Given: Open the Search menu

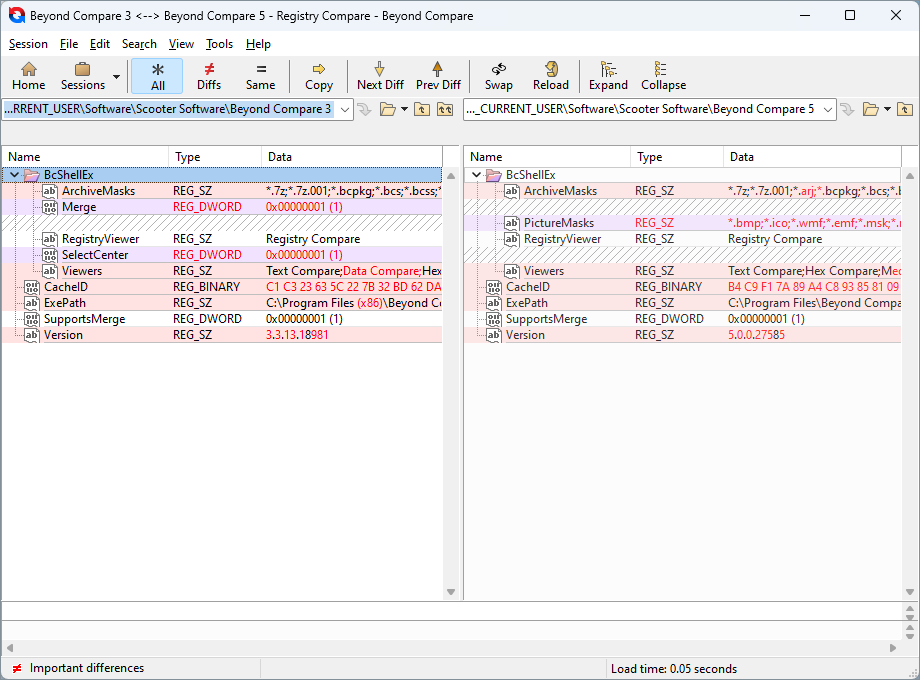Looking at the screenshot, I should [139, 43].
